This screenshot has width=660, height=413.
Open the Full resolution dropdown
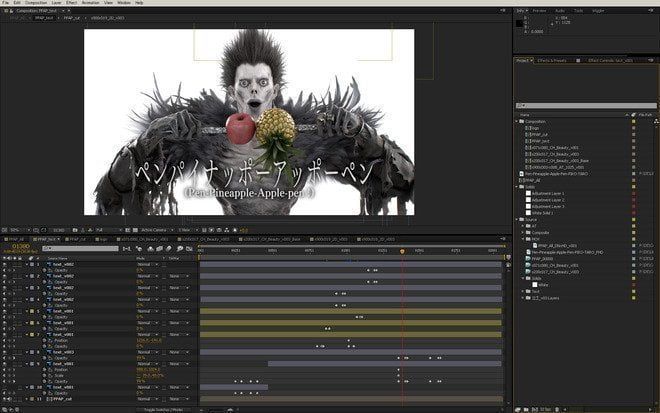pyautogui.click(x=109, y=230)
